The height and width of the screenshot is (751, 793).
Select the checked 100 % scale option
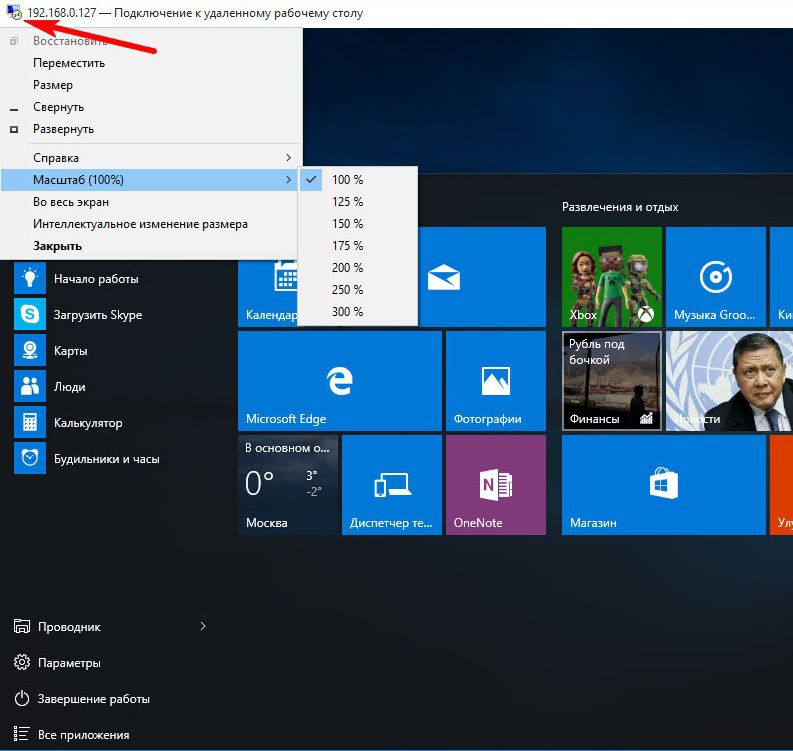pos(348,180)
